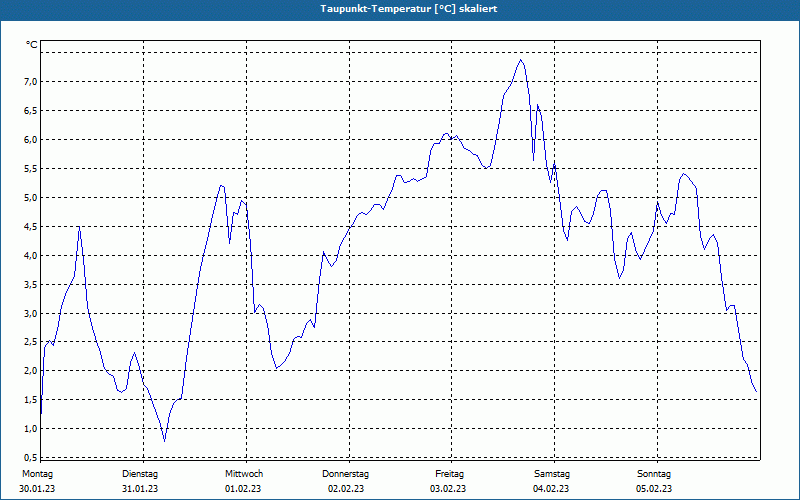Click the chart title 'Taupunkt-Temperatur [°C] skaliert'

click(x=409, y=9)
